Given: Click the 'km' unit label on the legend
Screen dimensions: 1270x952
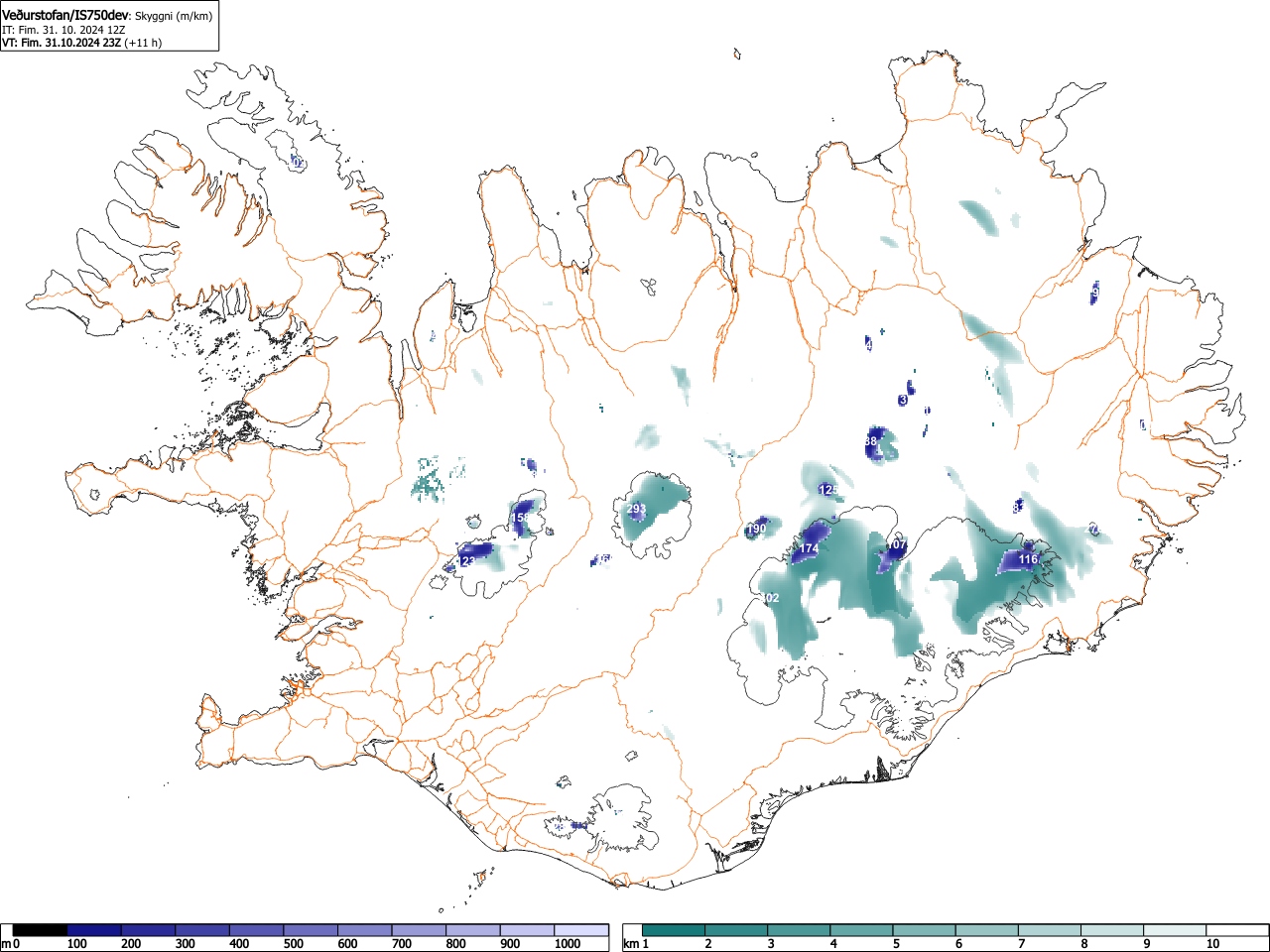Looking at the screenshot, I should (630, 944).
